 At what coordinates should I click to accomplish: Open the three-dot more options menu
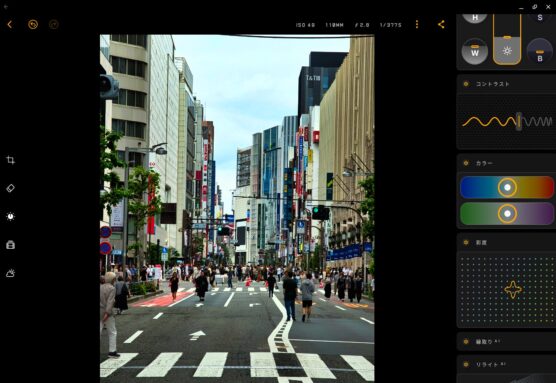coord(417,24)
